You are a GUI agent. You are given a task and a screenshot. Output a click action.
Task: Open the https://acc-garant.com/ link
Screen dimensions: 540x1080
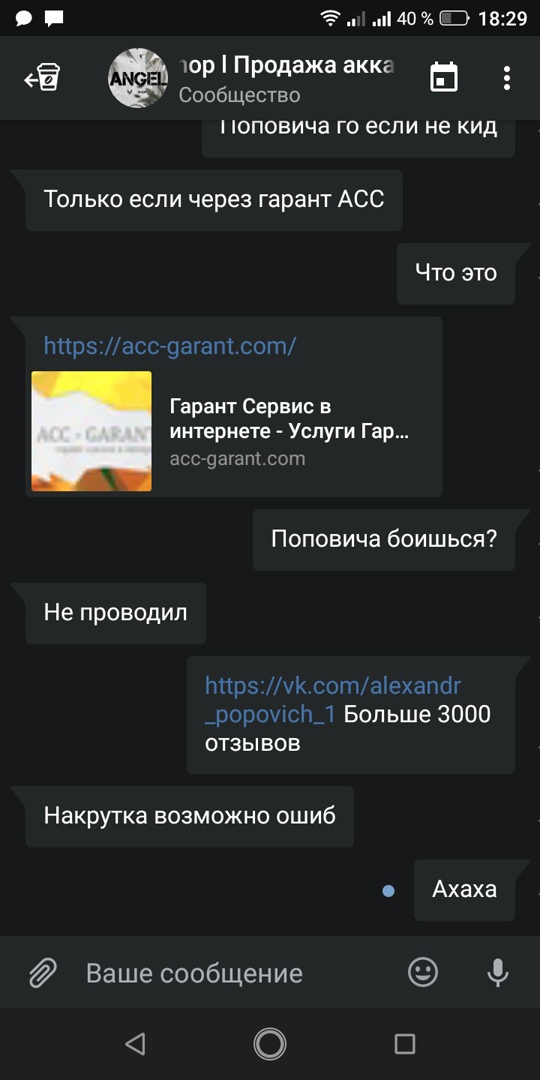[170, 345]
